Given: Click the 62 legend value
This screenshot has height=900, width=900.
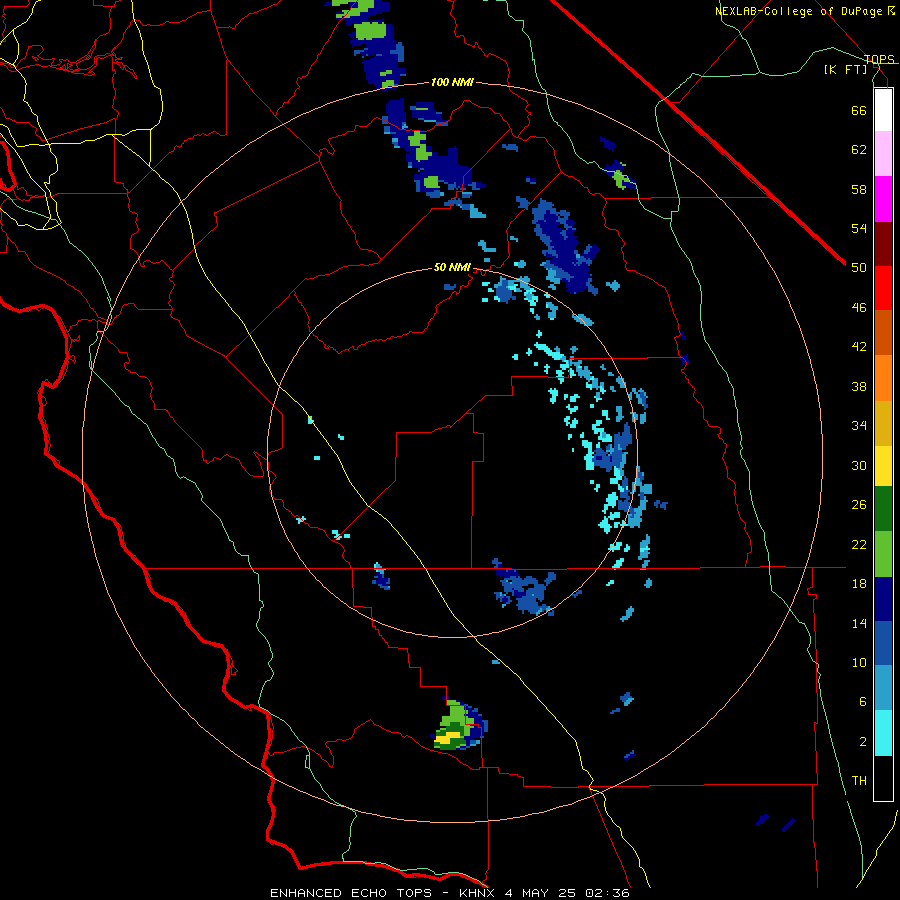Looking at the screenshot, I should (859, 150).
